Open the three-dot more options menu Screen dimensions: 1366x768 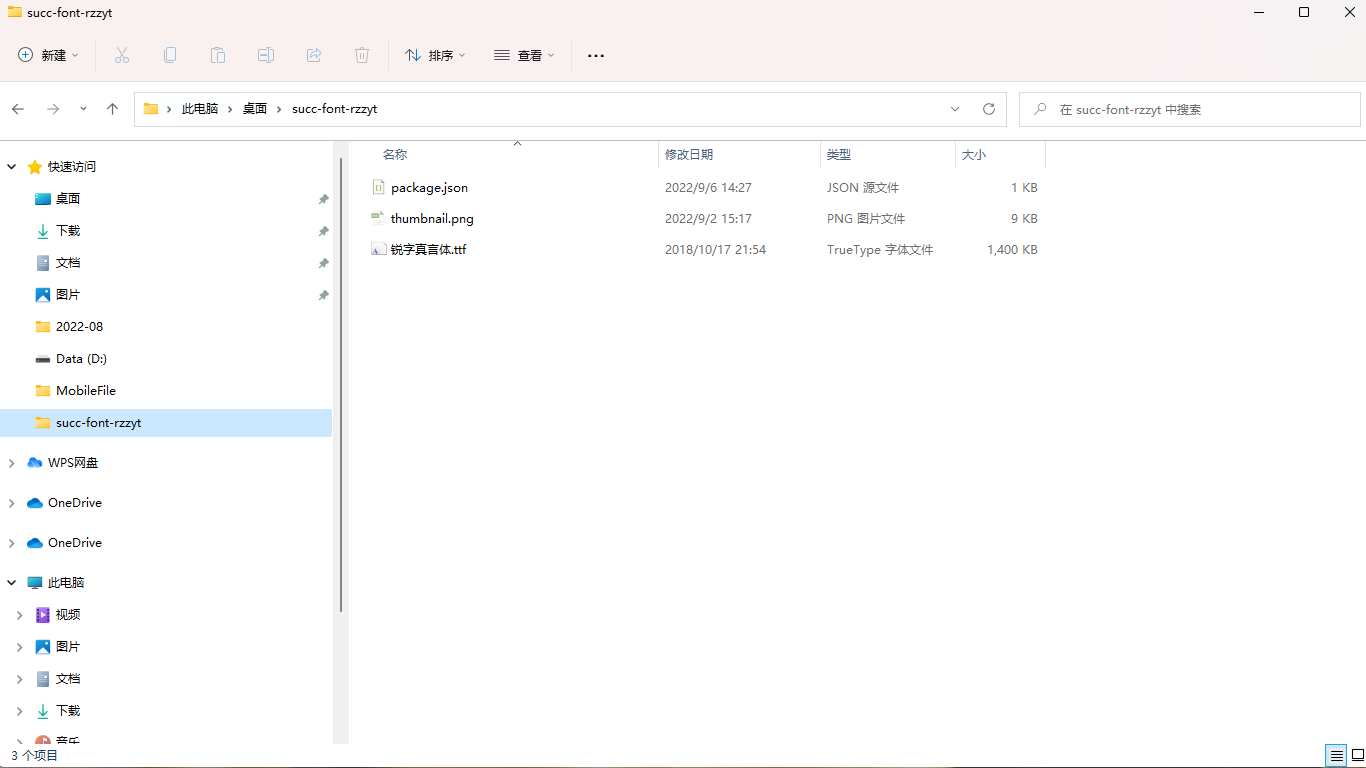596,55
